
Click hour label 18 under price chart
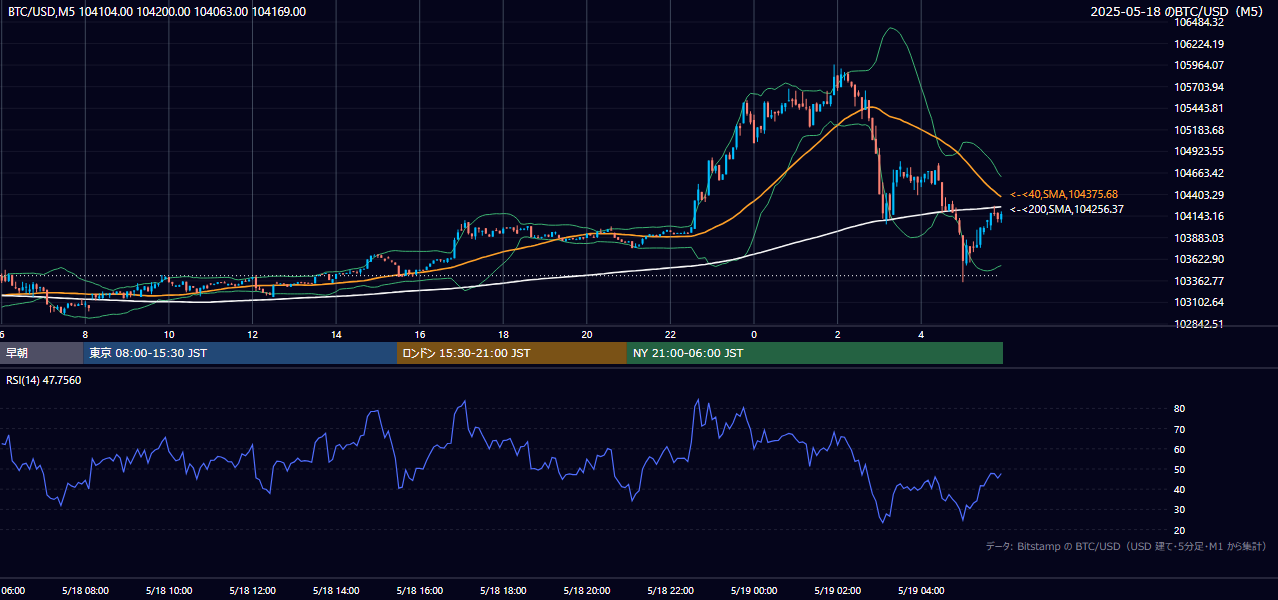[x=503, y=335]
